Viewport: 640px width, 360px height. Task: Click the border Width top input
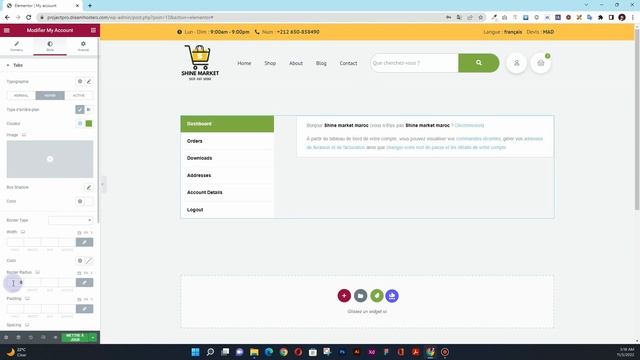15,242
